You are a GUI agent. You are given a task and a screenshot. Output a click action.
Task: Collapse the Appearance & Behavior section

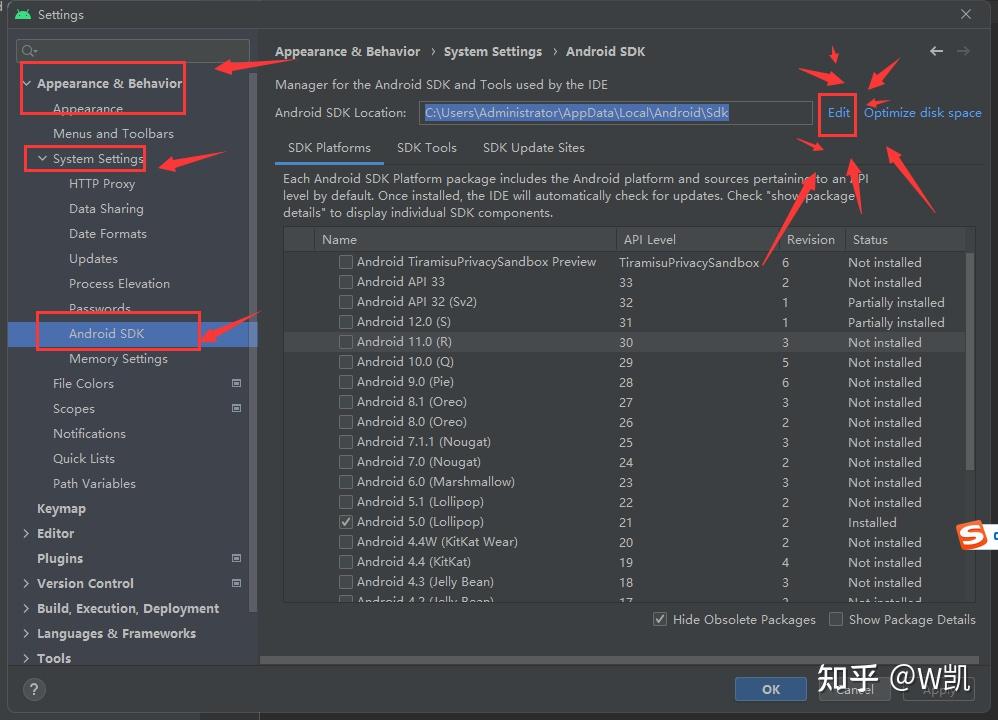[25, 83]
